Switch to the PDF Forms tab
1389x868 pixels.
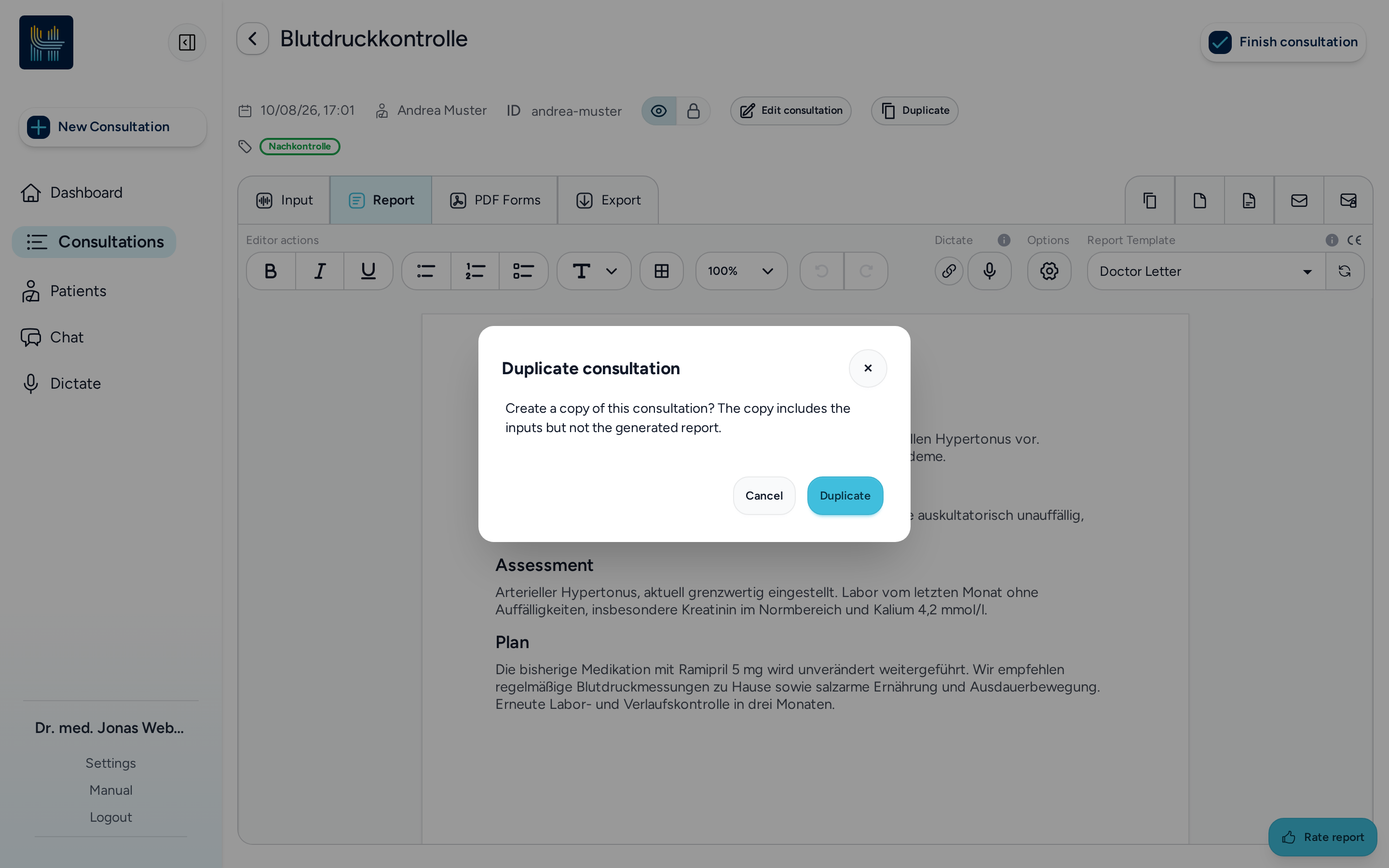click(x=495, y=200)
